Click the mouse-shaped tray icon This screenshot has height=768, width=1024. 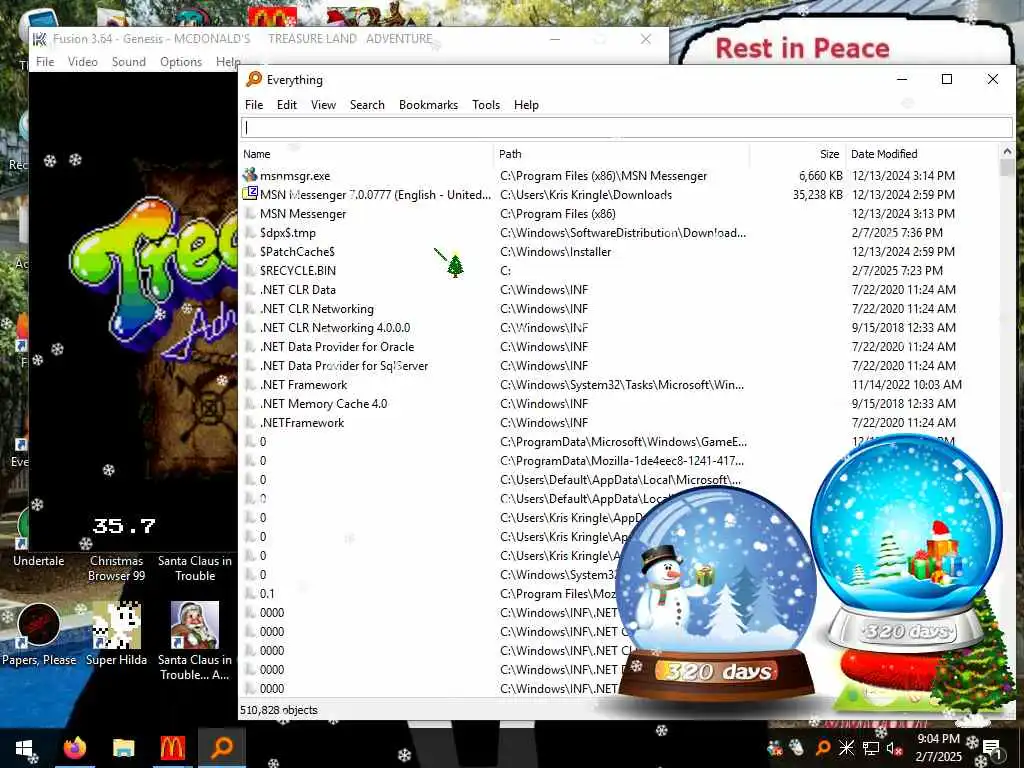(795, 747)
